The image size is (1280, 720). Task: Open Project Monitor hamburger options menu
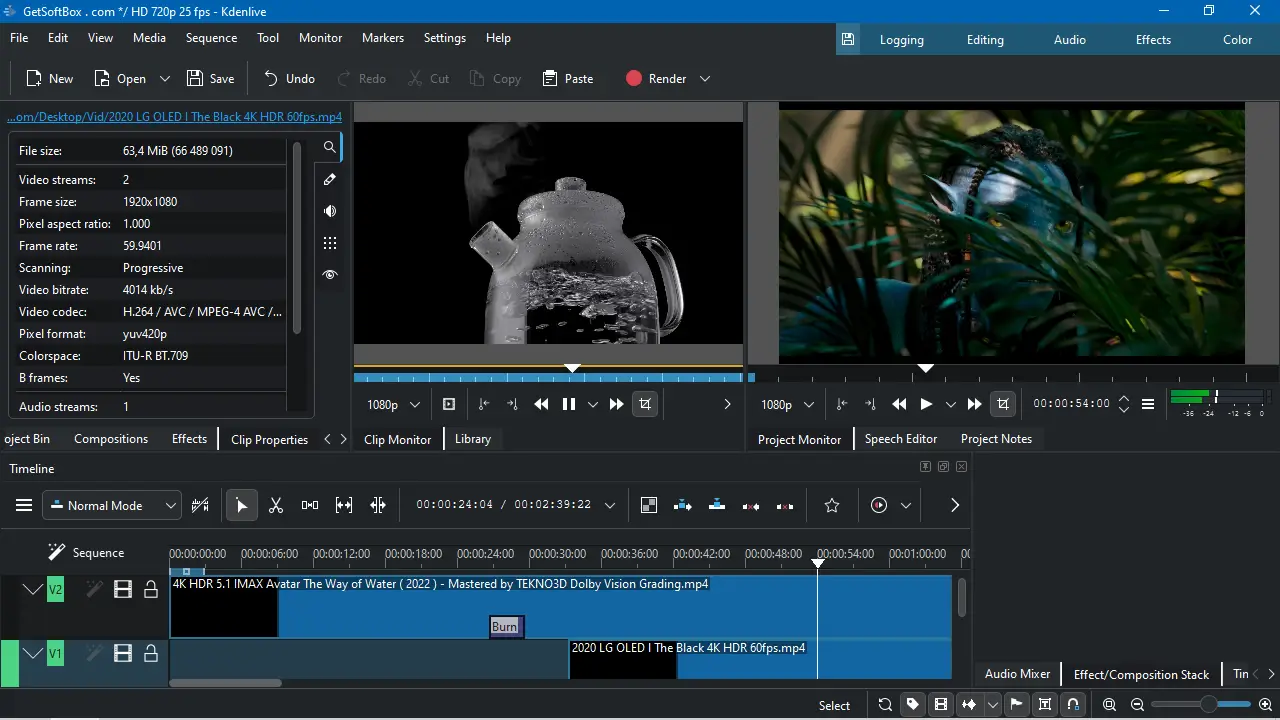[1148, 404]
